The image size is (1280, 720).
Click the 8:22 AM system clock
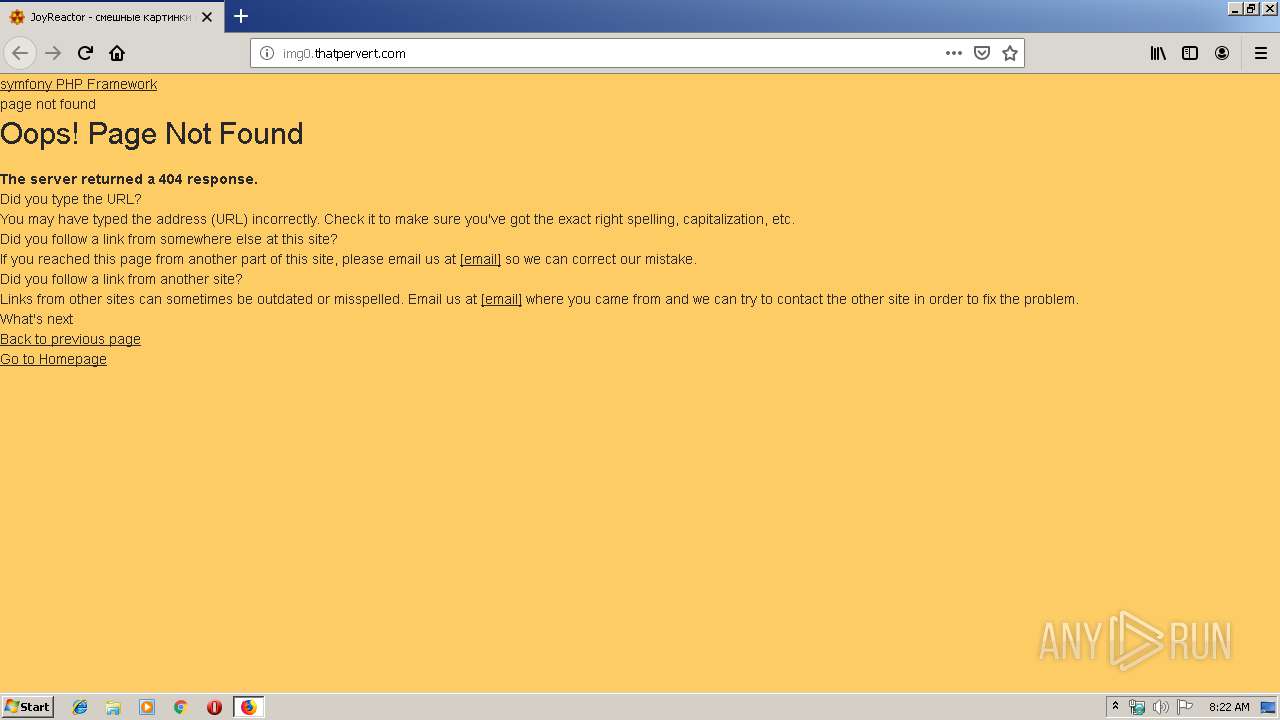click(1229, 707)
